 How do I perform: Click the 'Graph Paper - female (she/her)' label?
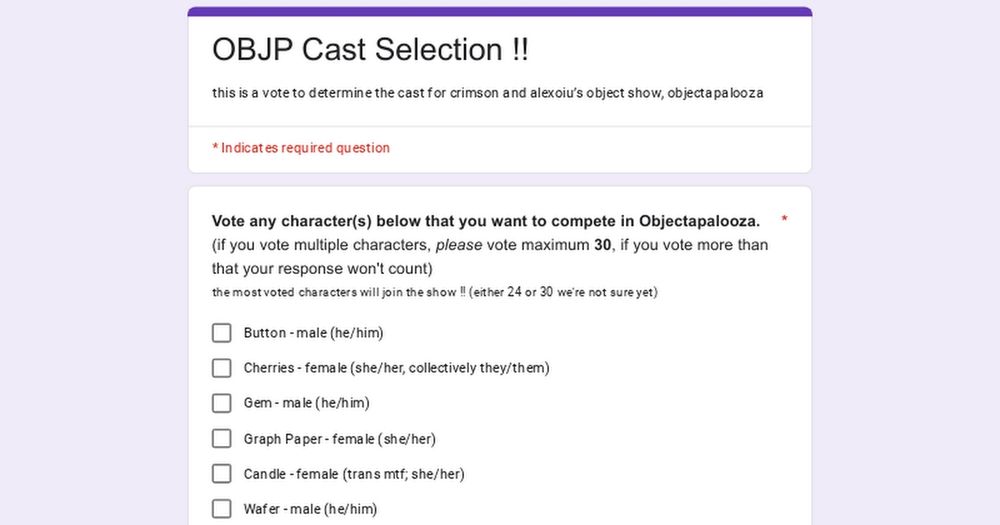tap(339, 439)
